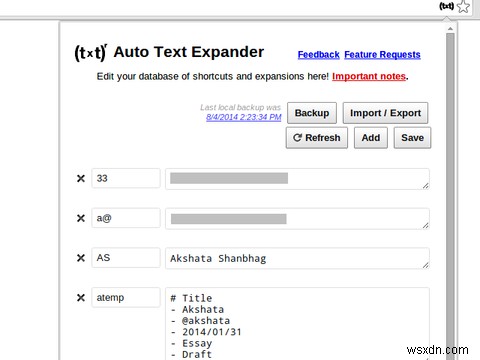
Task: Remove the AS shortcut entry
Action: tap(81, 258)
